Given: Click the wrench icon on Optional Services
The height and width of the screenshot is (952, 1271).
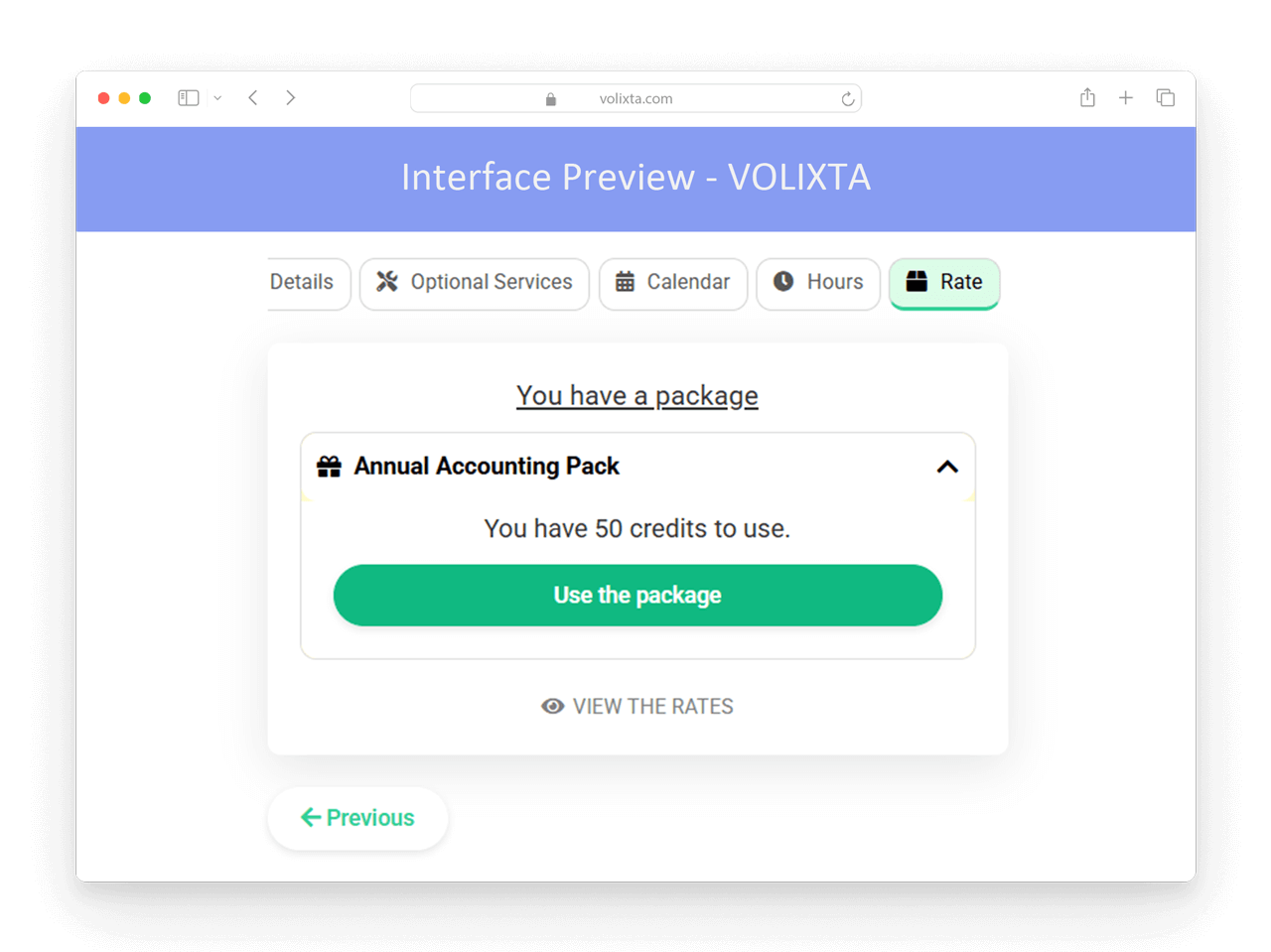Looking at the screenshot, I should [x=387, y=282].
